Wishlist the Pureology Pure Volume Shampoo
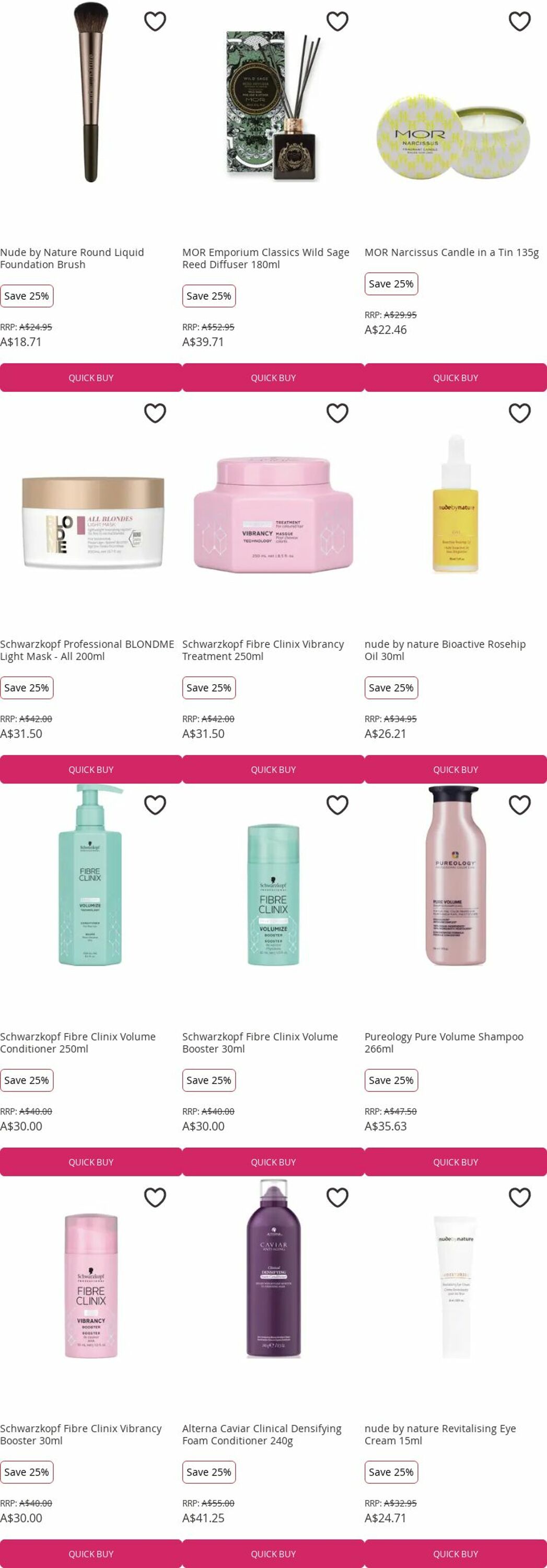Image resolution: width=547 pixels, height=1568 pixels. (x=520, y=805)
